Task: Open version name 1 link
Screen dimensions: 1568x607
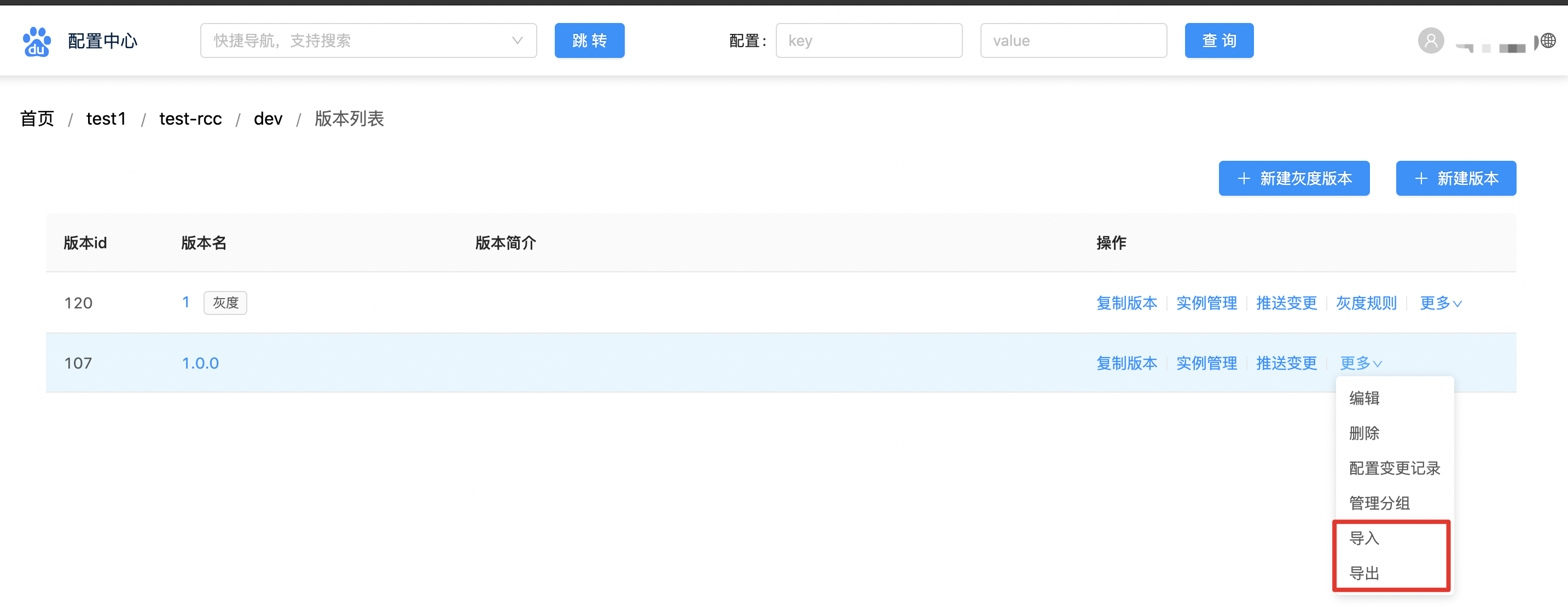Action: click(185, 302)
